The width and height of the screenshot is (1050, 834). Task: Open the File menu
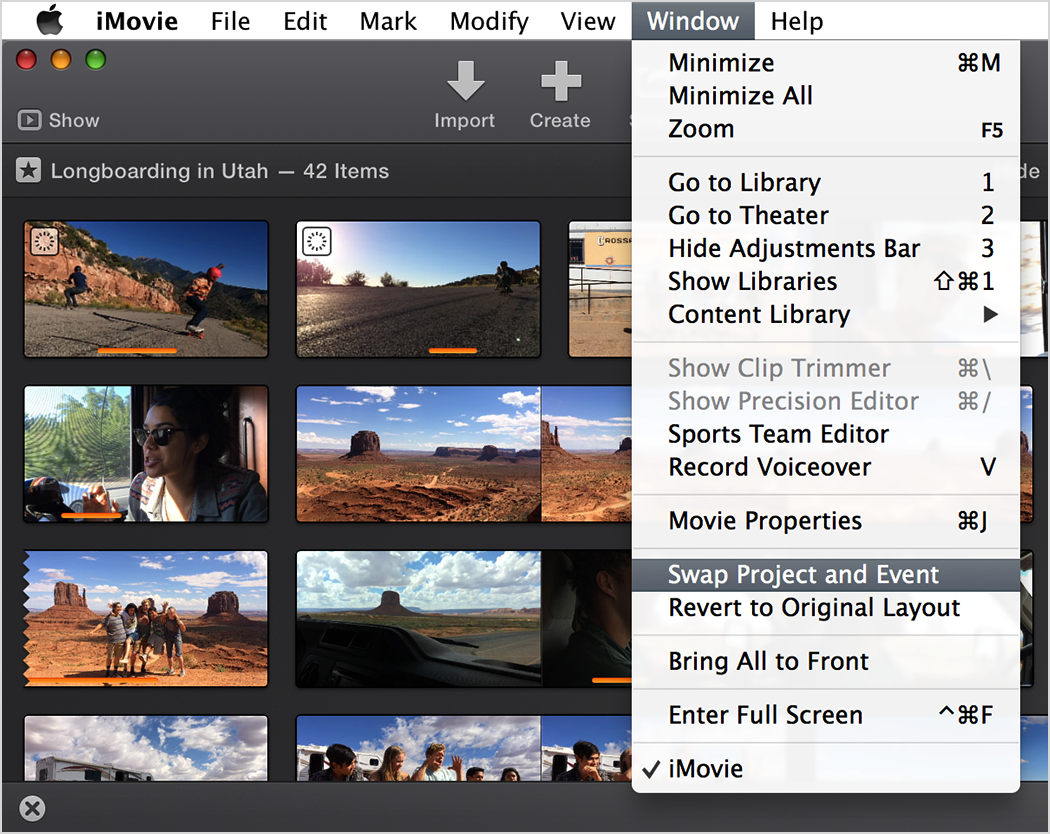click(230, 21)
